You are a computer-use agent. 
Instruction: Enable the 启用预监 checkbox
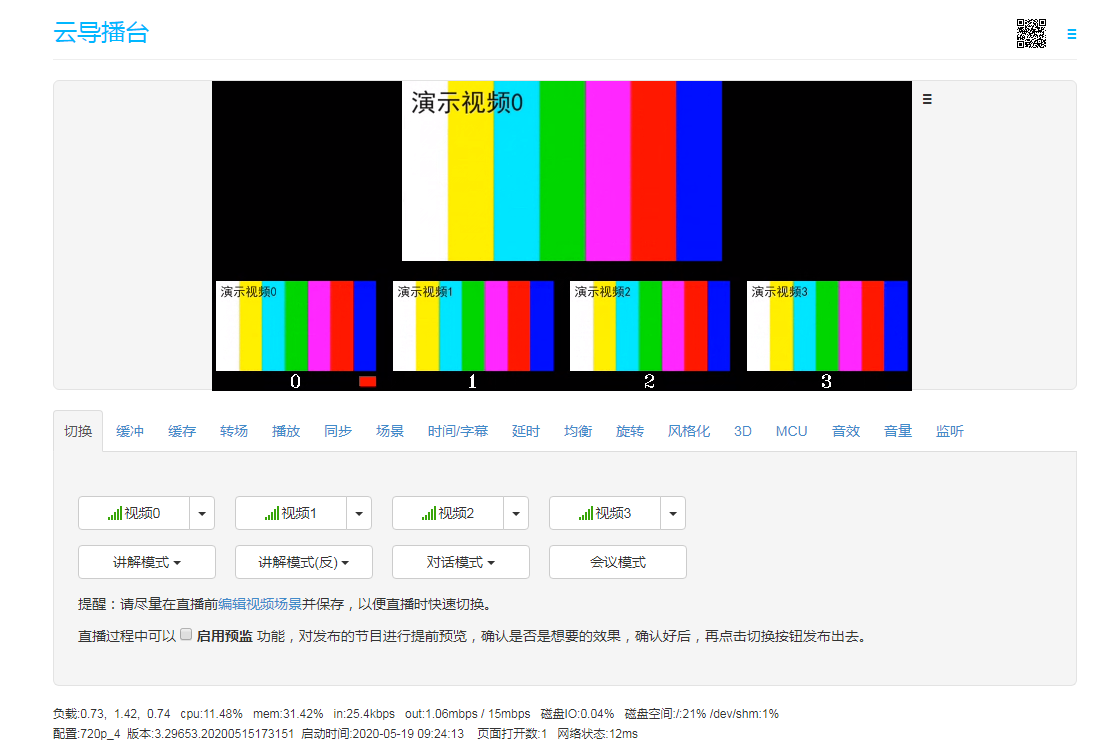click(186, 634)
